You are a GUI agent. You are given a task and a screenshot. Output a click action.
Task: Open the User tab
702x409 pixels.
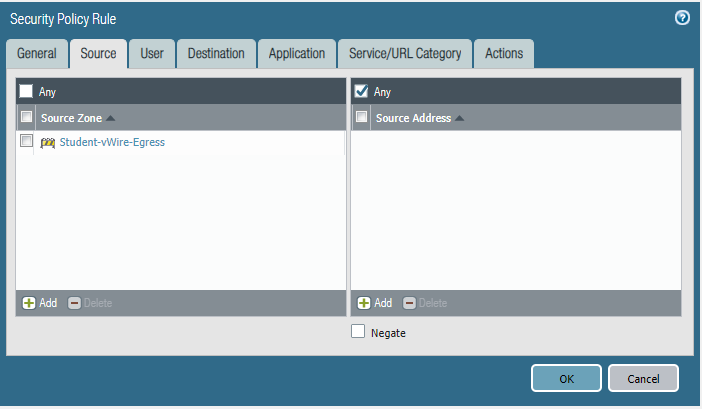pyautogui.click(x=152, y=54)
